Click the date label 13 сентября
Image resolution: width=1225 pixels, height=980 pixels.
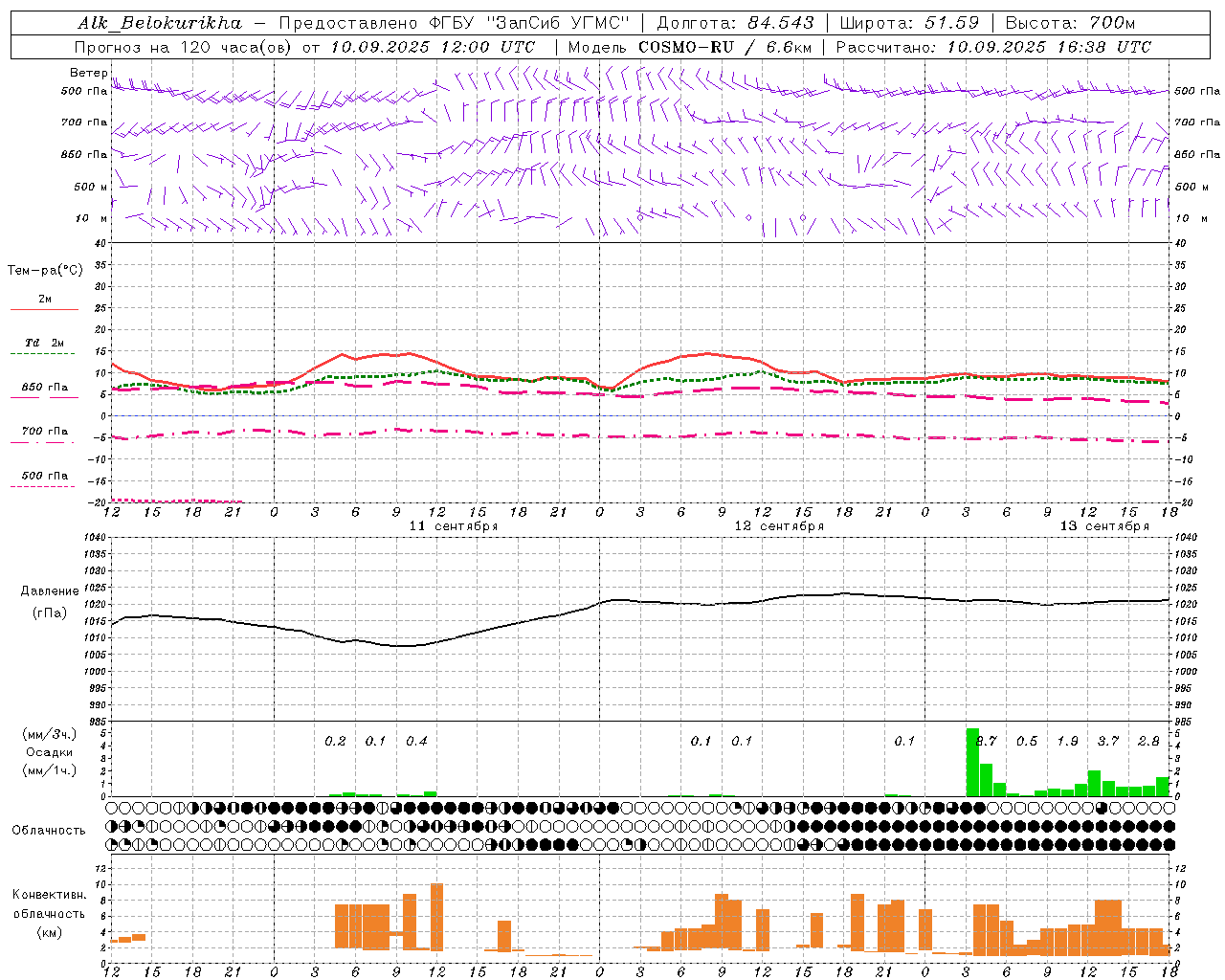click(x=1104, y=526)
